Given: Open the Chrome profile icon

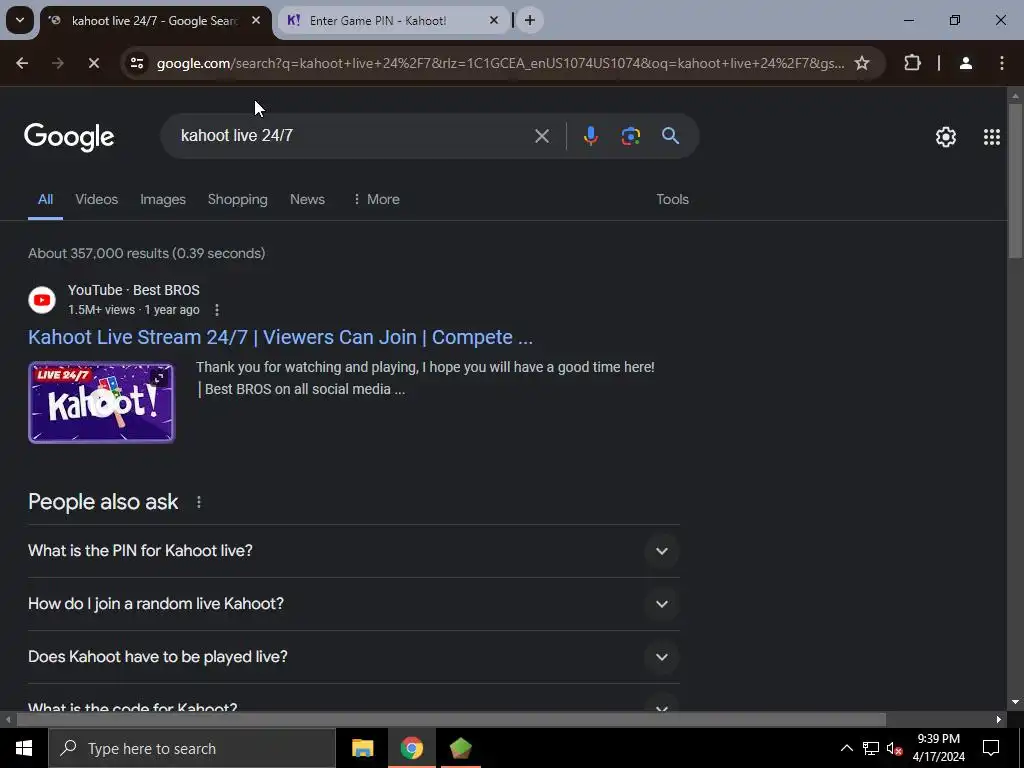Looking at the screenshot, I should 966,63.
